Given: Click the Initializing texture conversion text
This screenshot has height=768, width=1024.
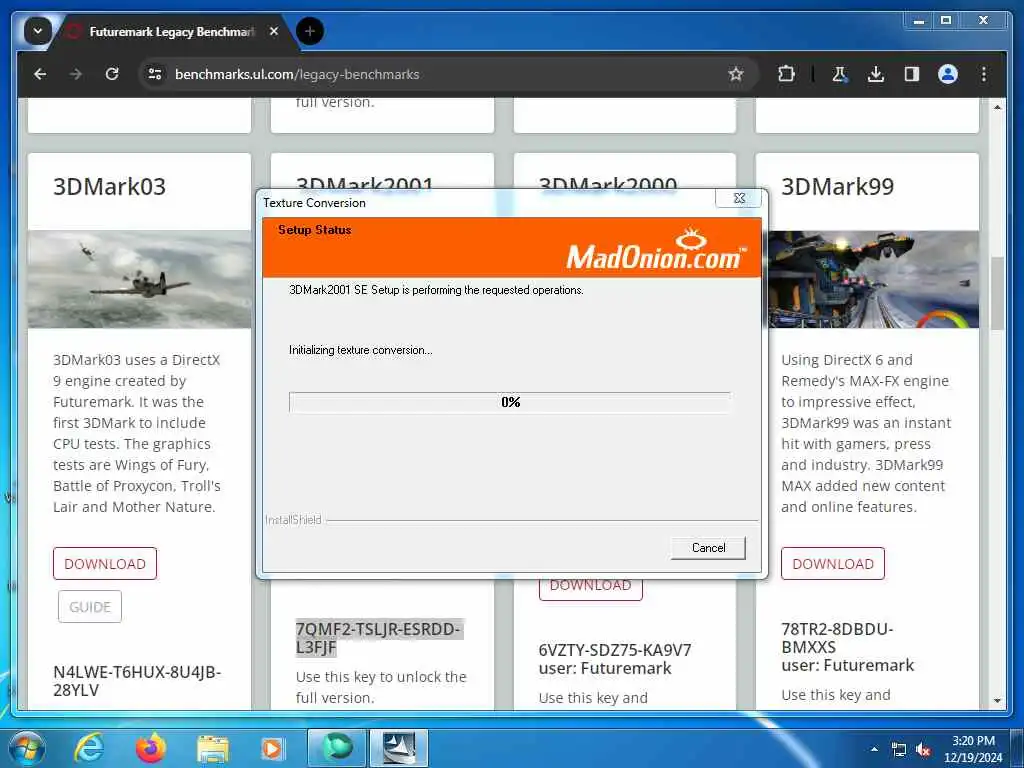Looking at the screenshot, I should click(x=360, y=350).
